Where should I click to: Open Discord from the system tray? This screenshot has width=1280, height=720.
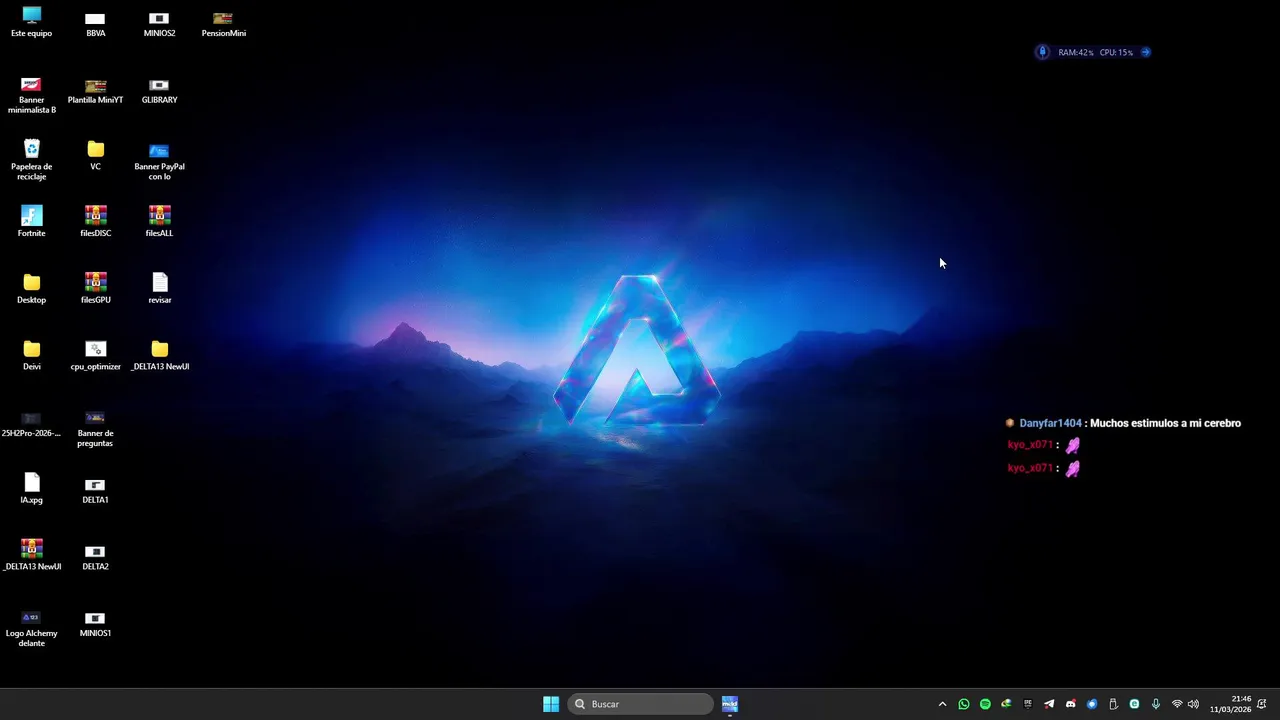(1070, 704)
